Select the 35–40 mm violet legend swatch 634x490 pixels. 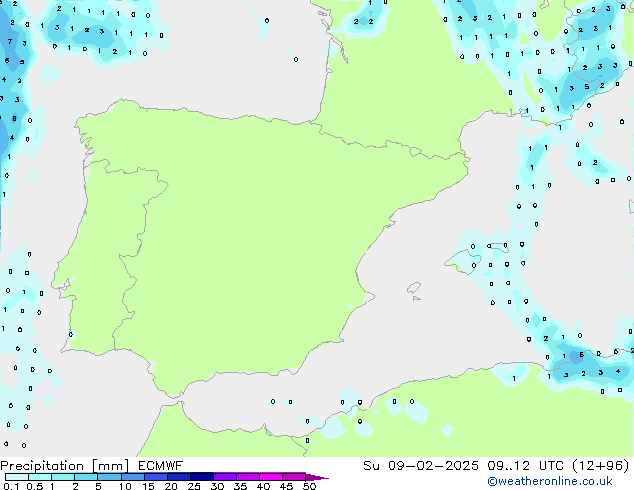tap(248, 477)
